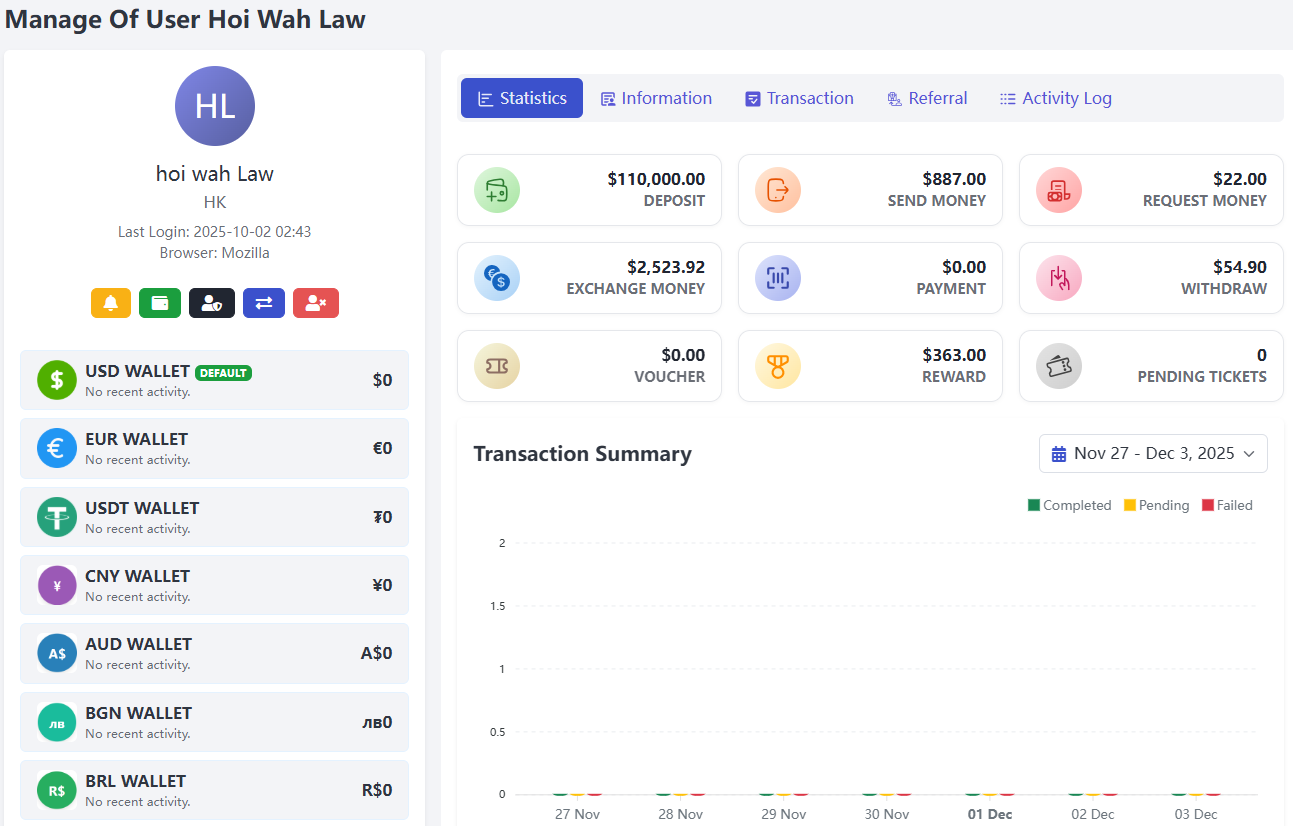Screen dimensions: 1293x826
Task: Toggle the Completed series in chart legend
Action: [x=1069, y=506]
